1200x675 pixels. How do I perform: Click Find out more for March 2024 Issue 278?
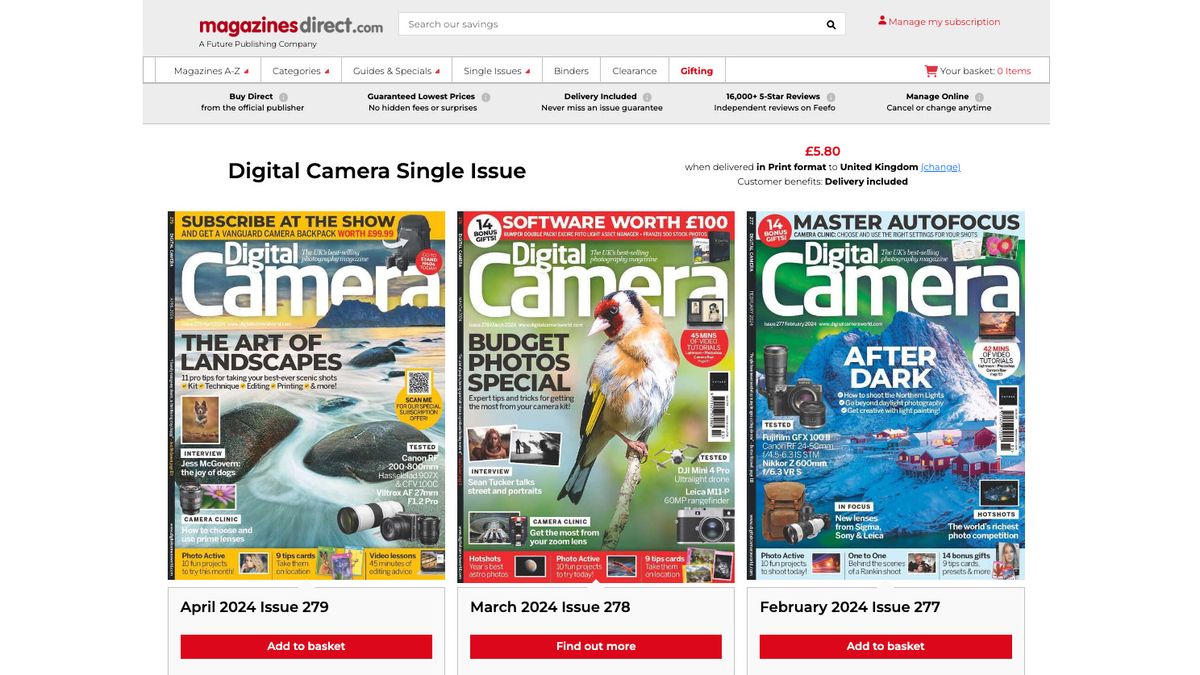pyautogui.click(x=596, y=646)
